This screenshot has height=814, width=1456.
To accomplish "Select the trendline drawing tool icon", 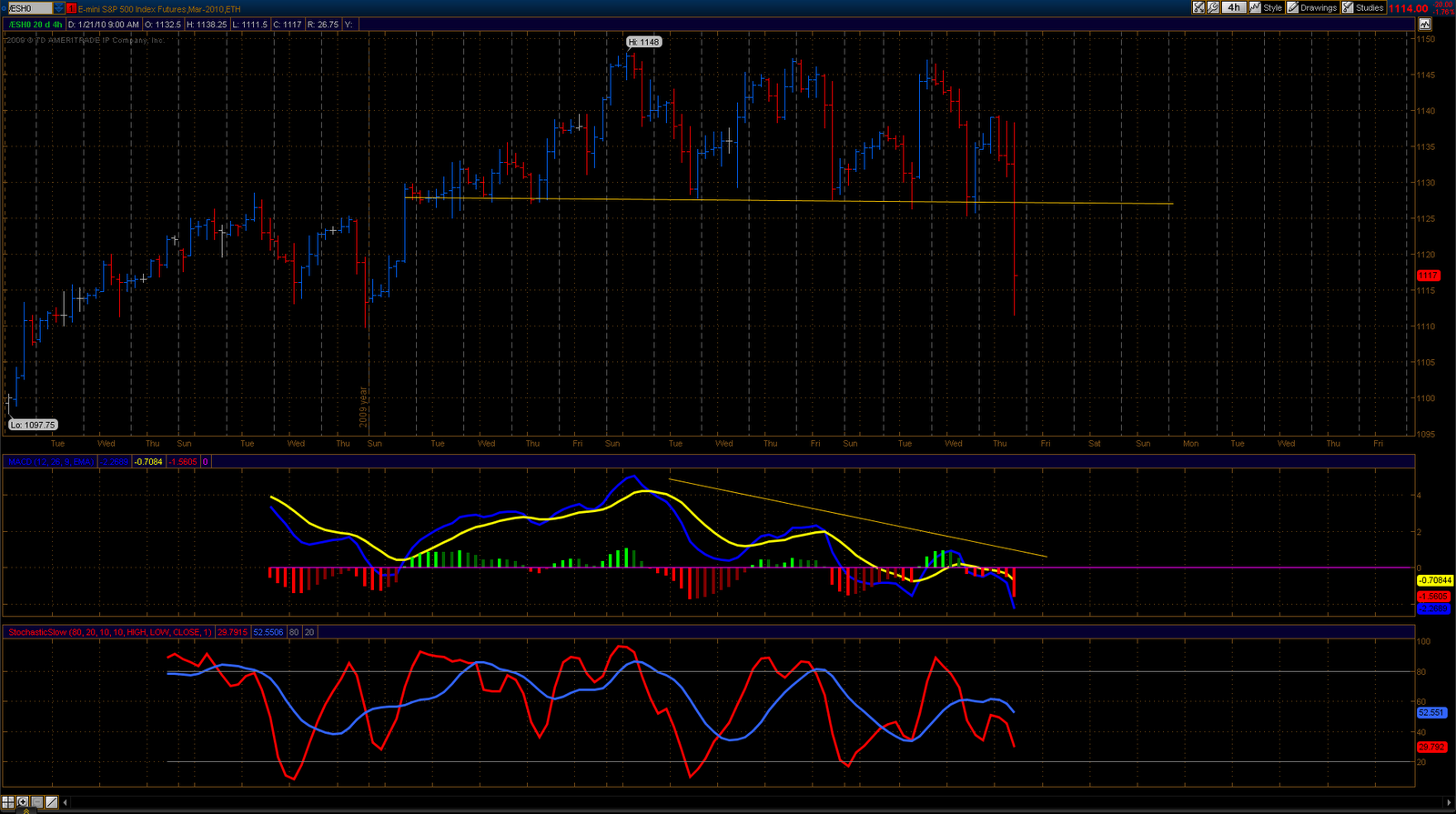I will [52, 802].
